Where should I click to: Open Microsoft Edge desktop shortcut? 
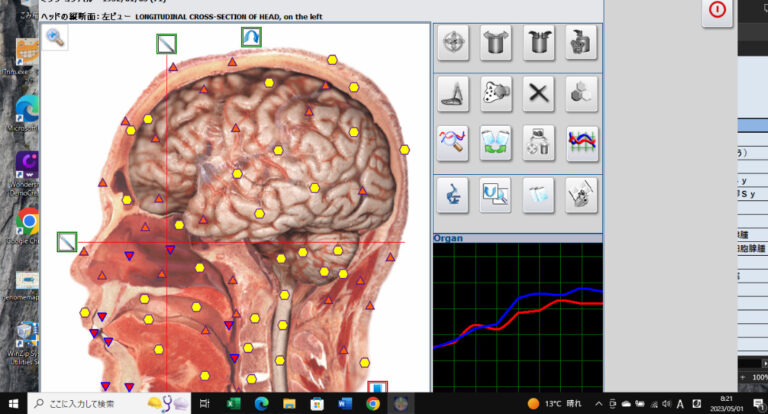[25, 113]
